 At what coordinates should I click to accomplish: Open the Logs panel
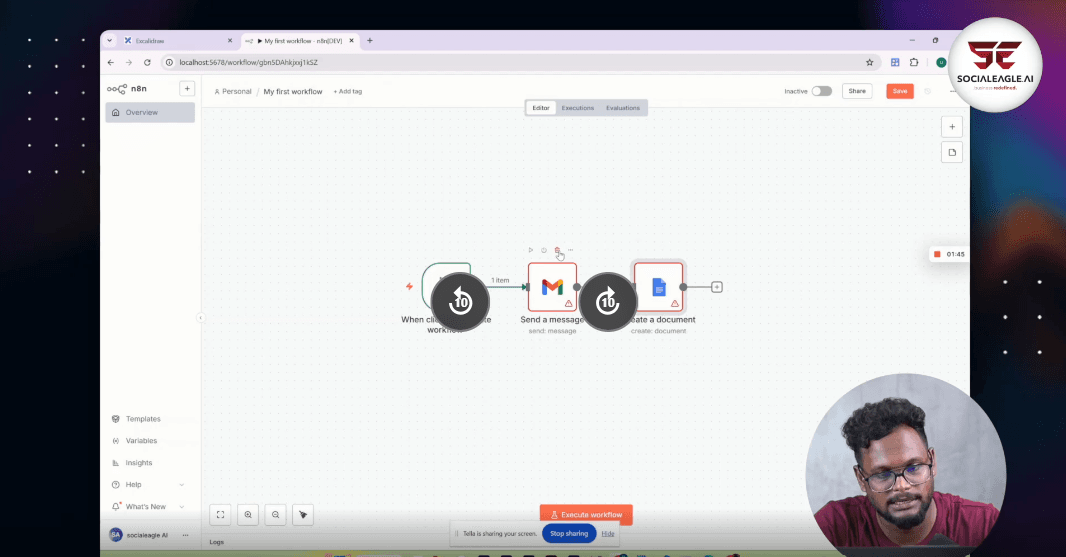coord(217,542)
